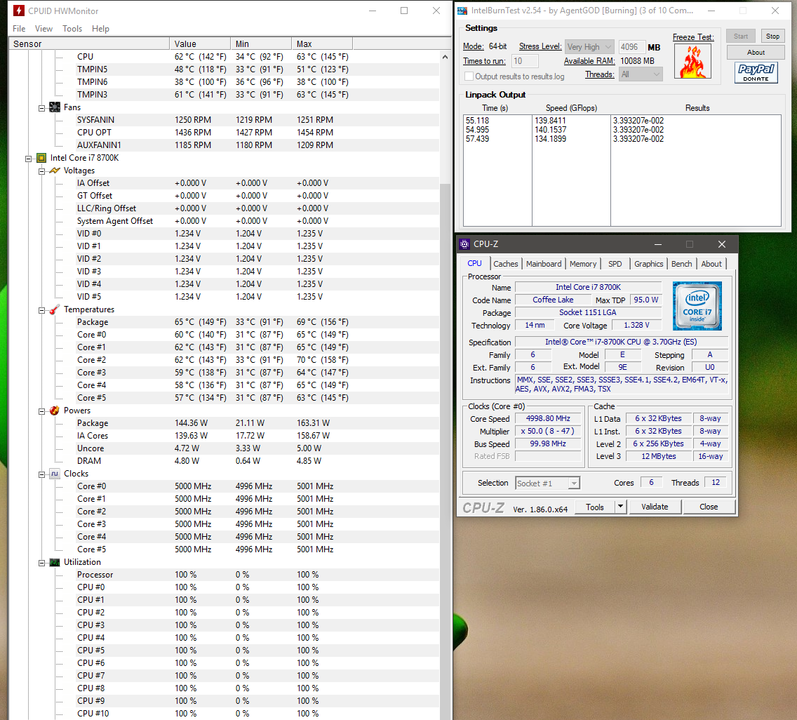
Task: Click the Core Speed 4998.80 MHz value
Action: [x=548, y=418]
